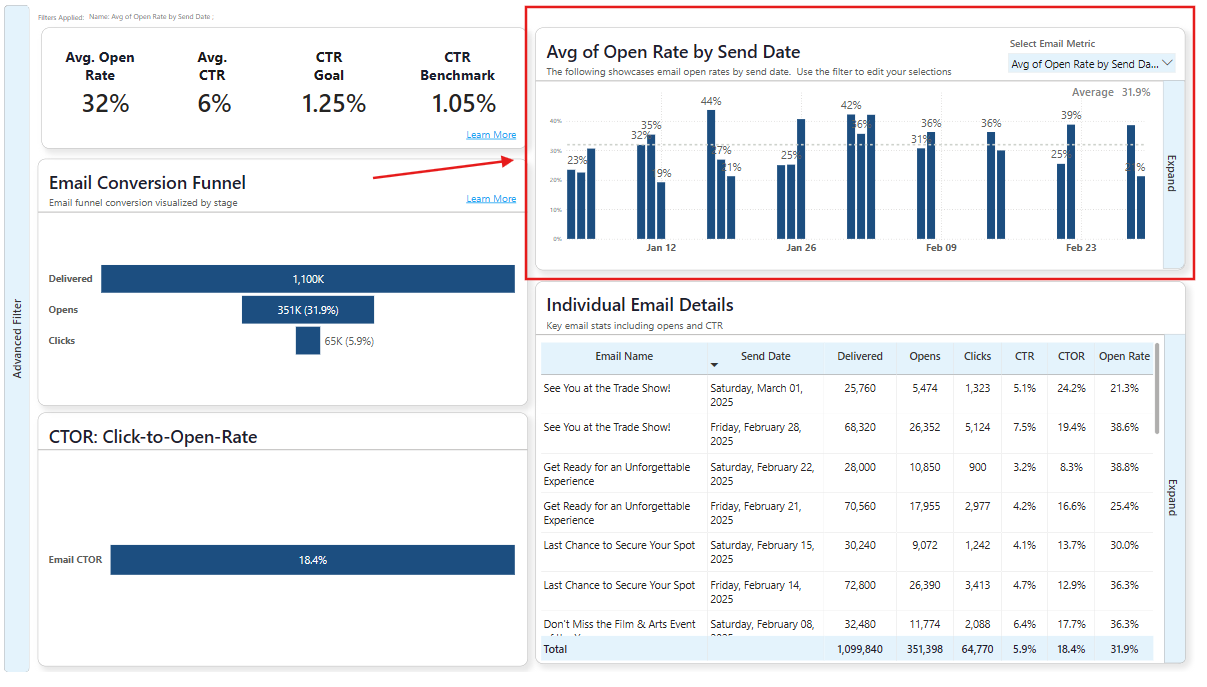Click the Clicks bar in conversion funnel
Viewport: 1207px width, 687px height.
pos(308,341)
